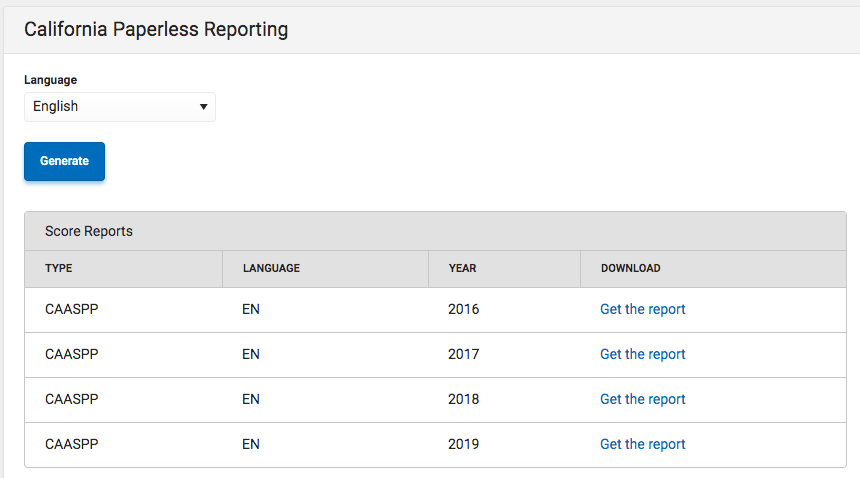Click the TYPE column header
This screenshot has height=478, width=860.
click(59, 269)
